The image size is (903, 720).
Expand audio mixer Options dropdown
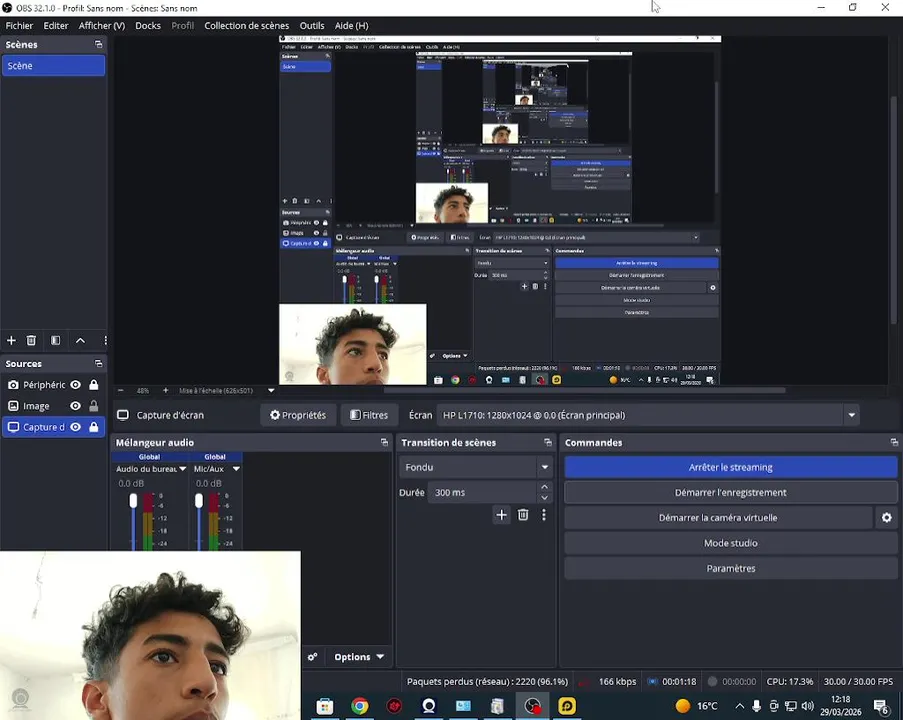(x=359, y=657)
